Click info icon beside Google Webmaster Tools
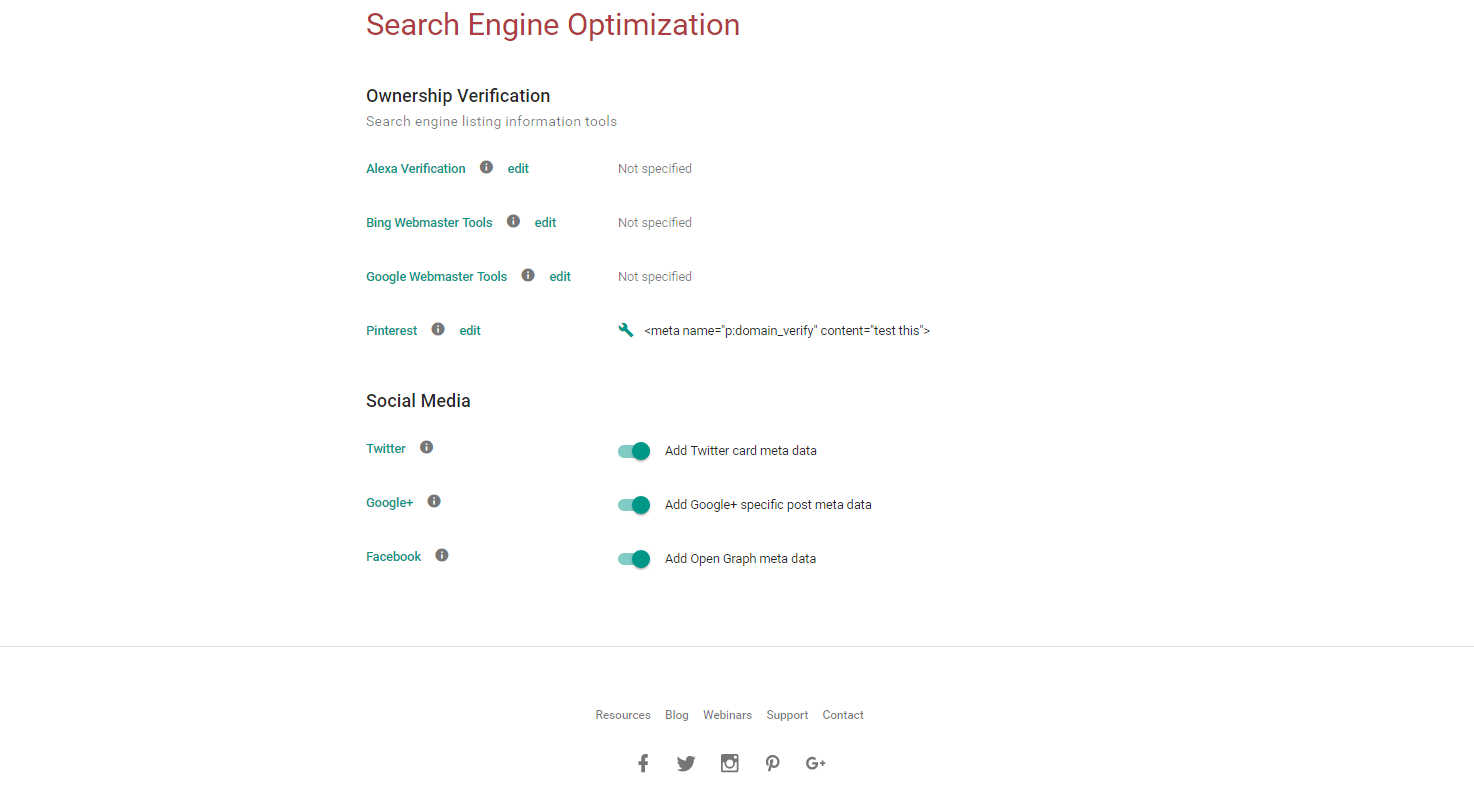The image size is (1474, 787). click(528, 276)
